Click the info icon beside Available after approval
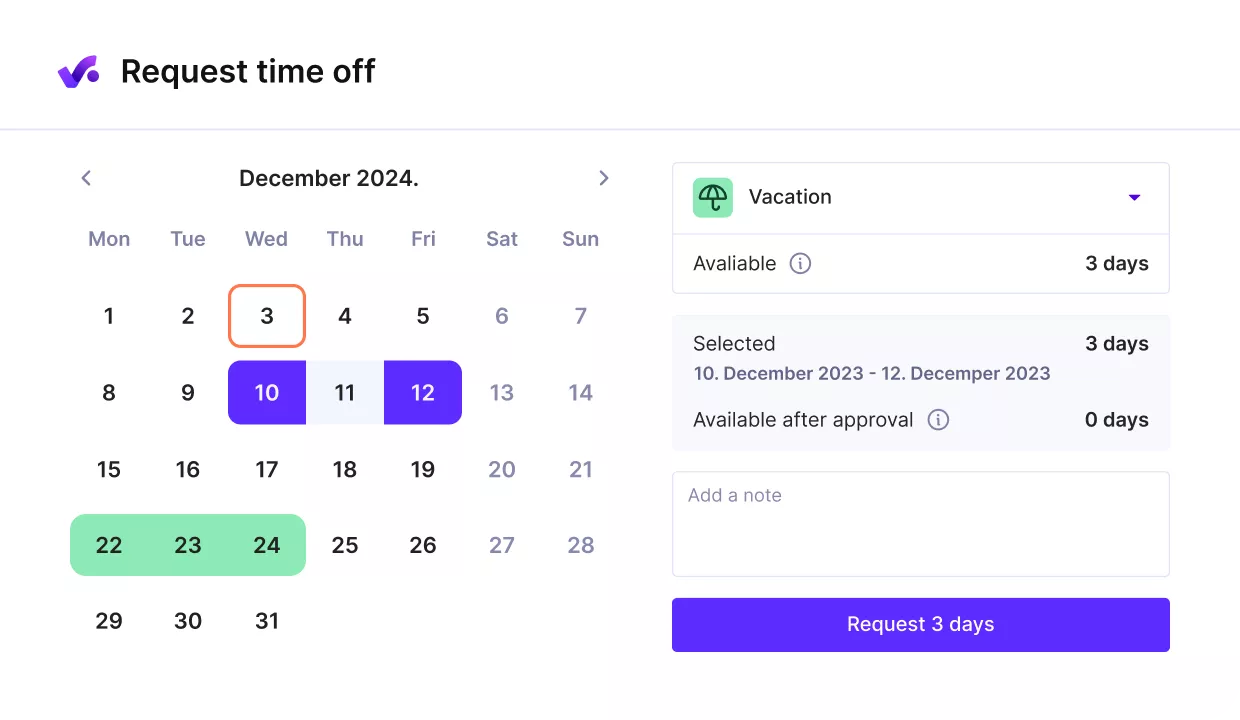1240x720 pixels. click(x=938, y=419)
